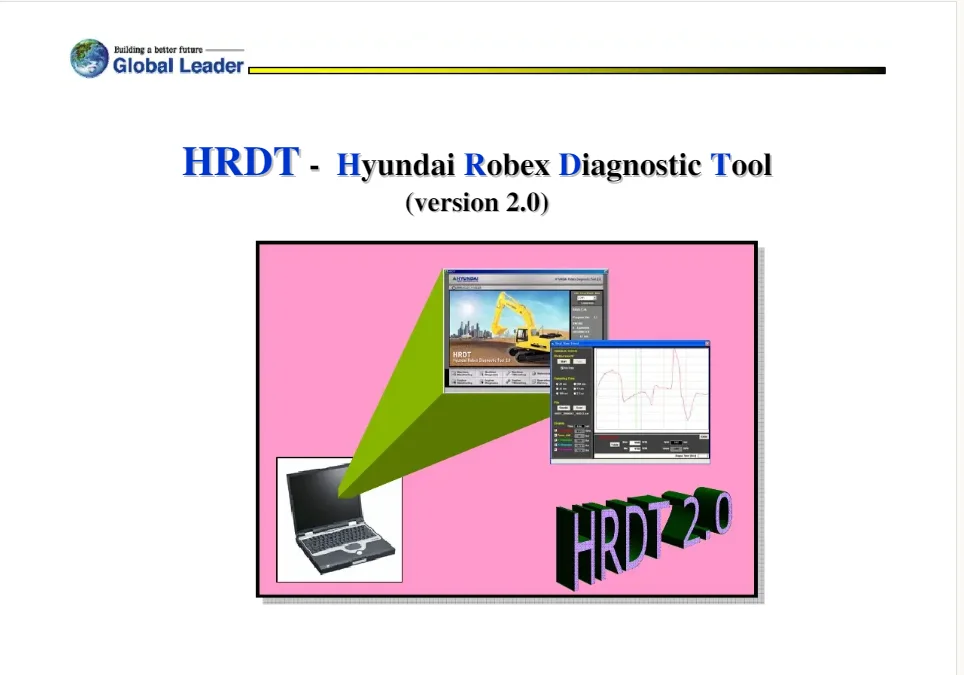The image size is (964, 675).
Task: Click the globe logo icon
Action: coord(89,58)
